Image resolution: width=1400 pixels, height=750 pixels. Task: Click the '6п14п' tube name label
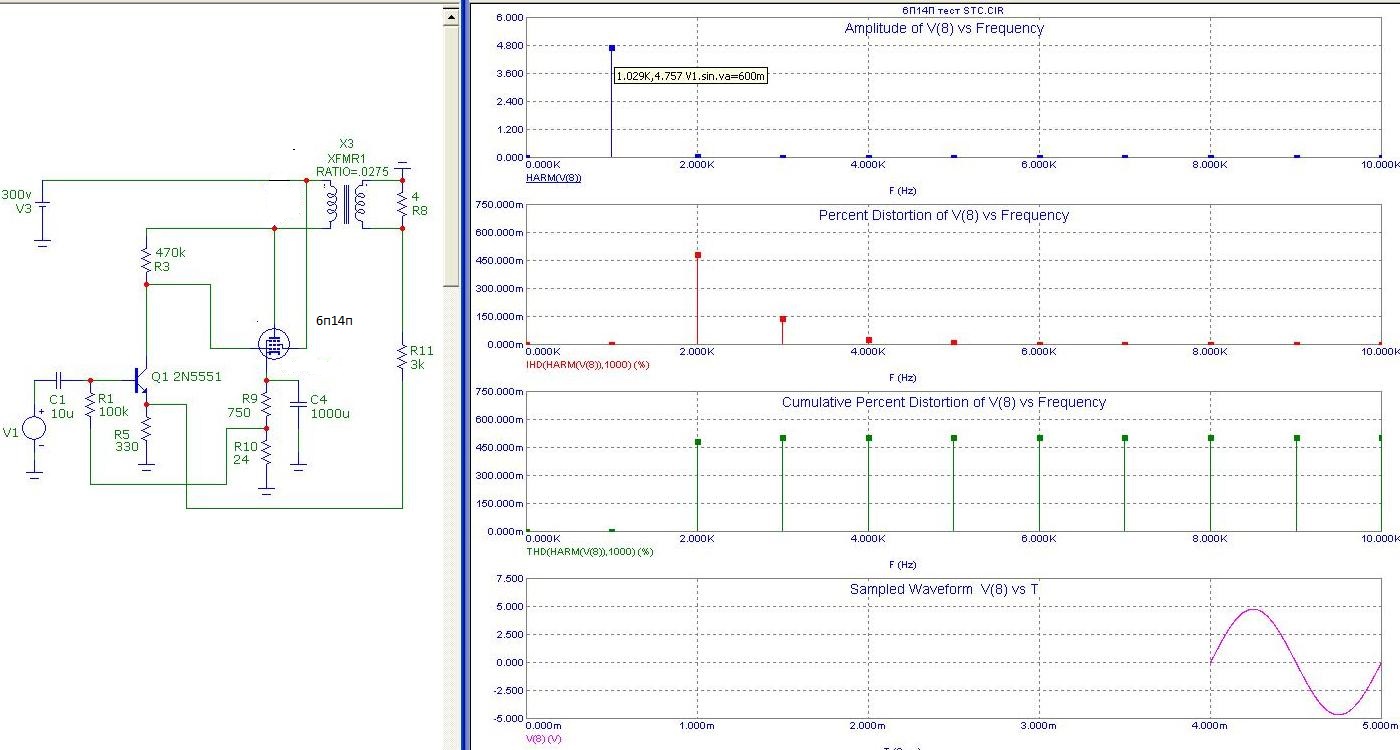pos(336,320)
